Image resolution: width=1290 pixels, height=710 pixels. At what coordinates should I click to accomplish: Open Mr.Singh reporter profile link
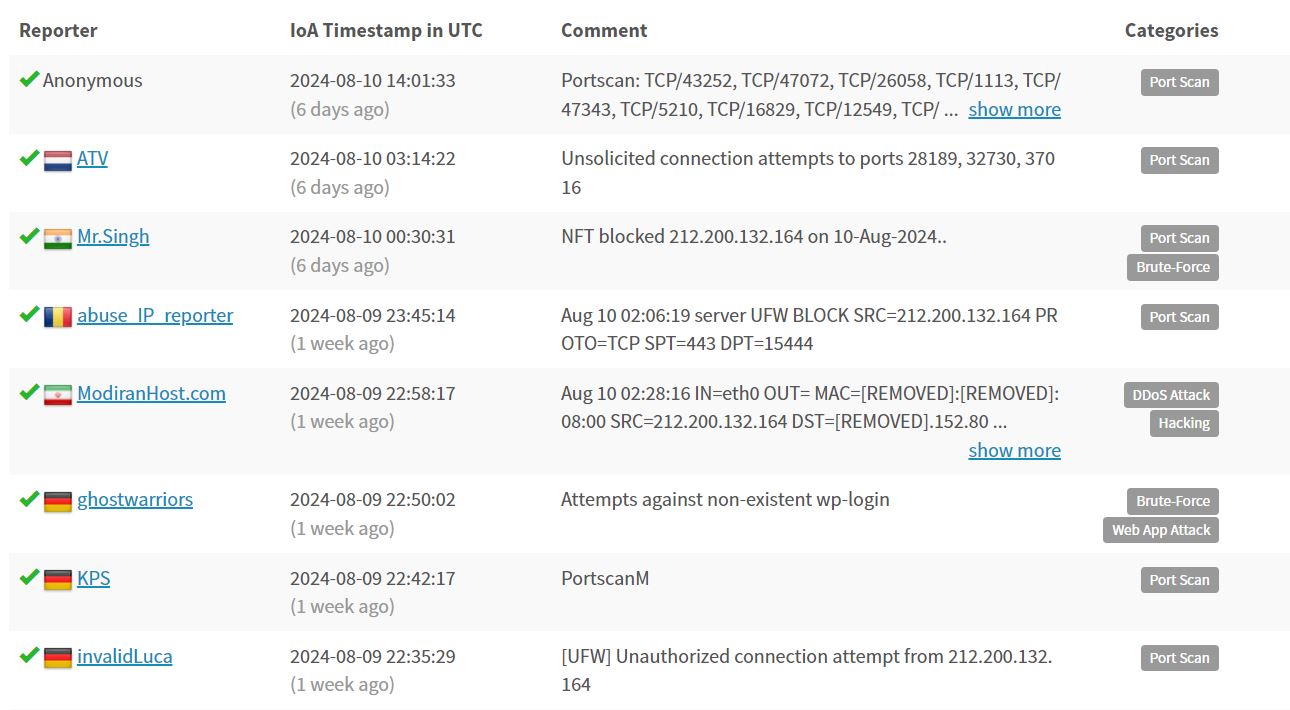pos(113,236)
